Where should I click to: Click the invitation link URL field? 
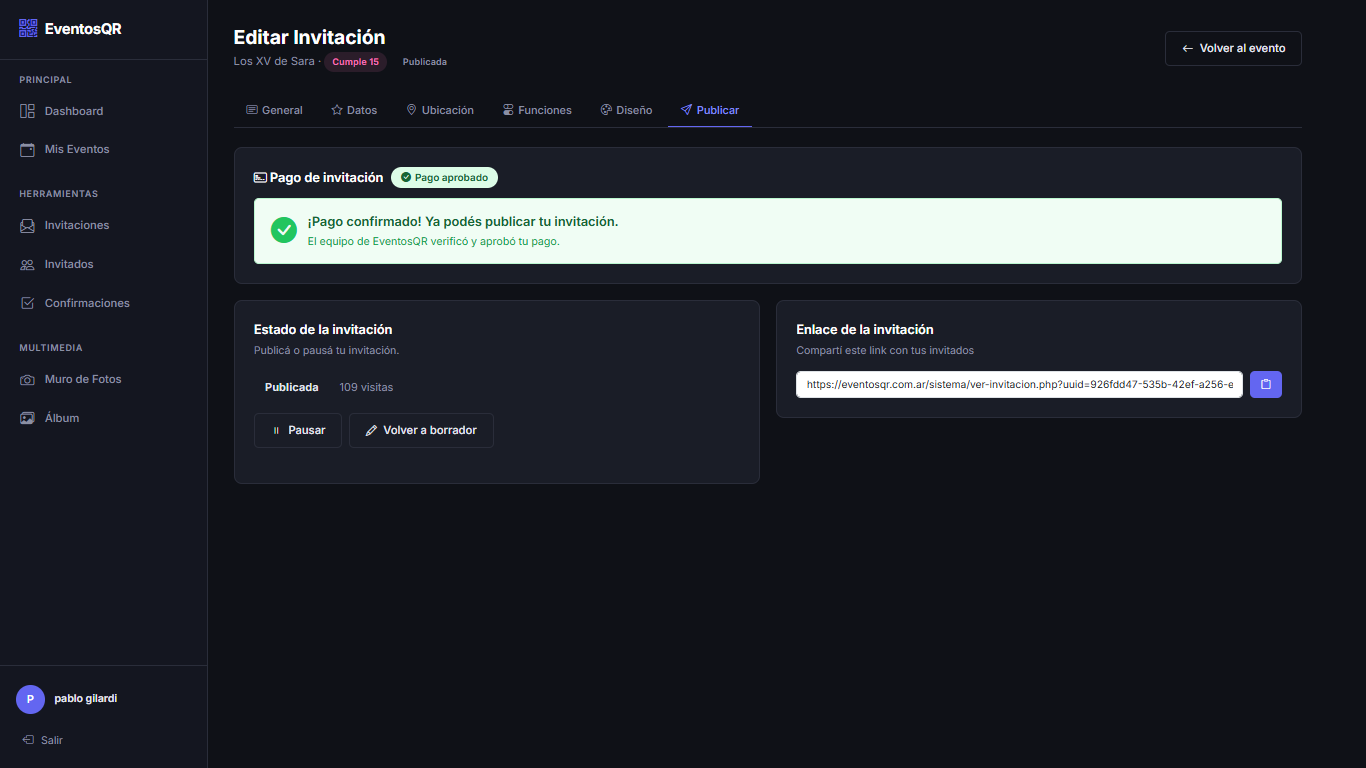pos(1019,385)
